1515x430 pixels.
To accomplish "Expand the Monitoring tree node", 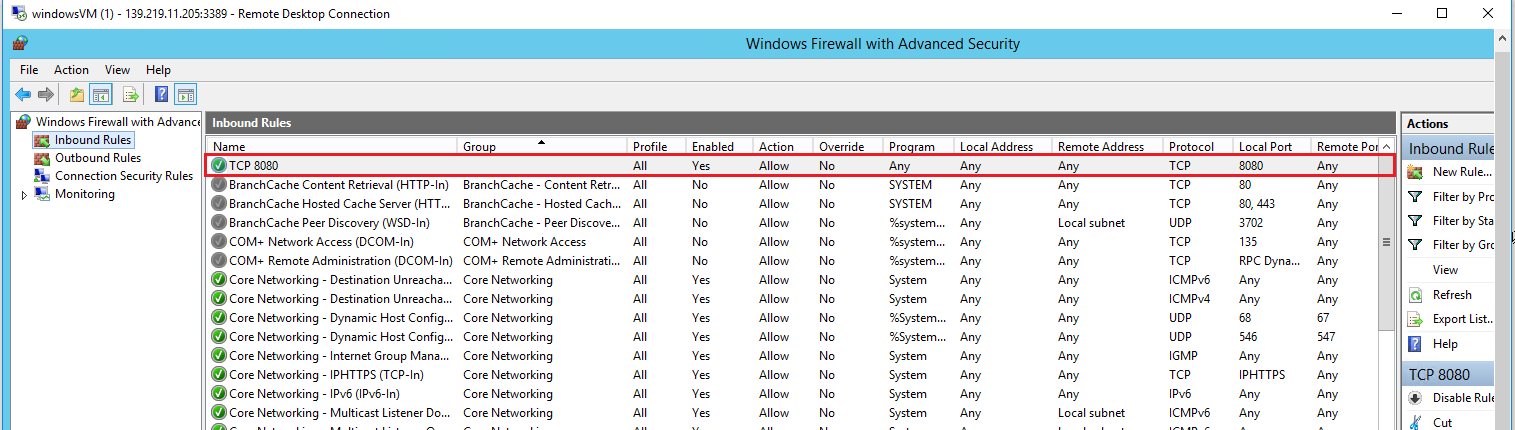I will [25, 195].
